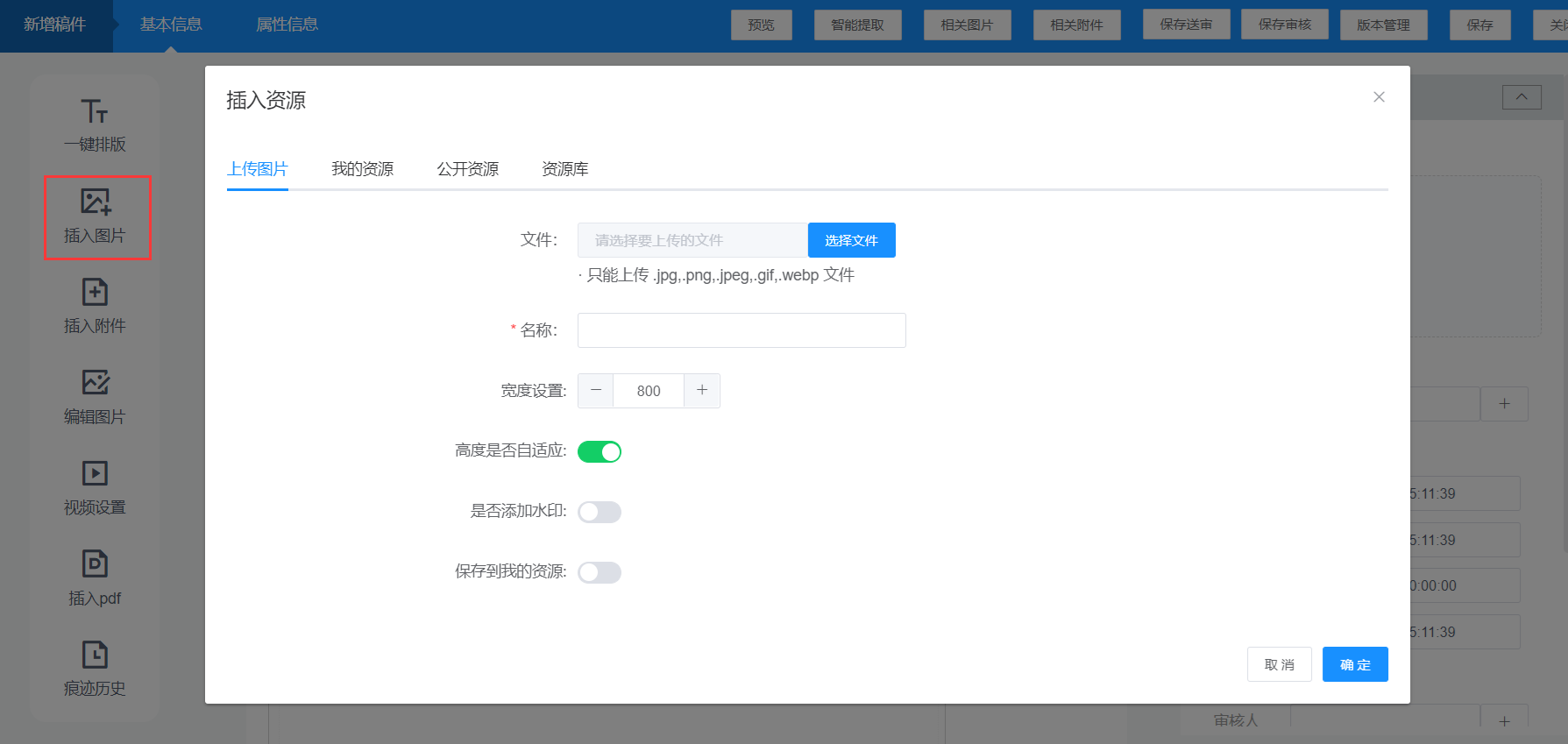Click the 一键排版 typography icon
Viewport: 1568px width, 744px height.
click(x=95, y=112)
